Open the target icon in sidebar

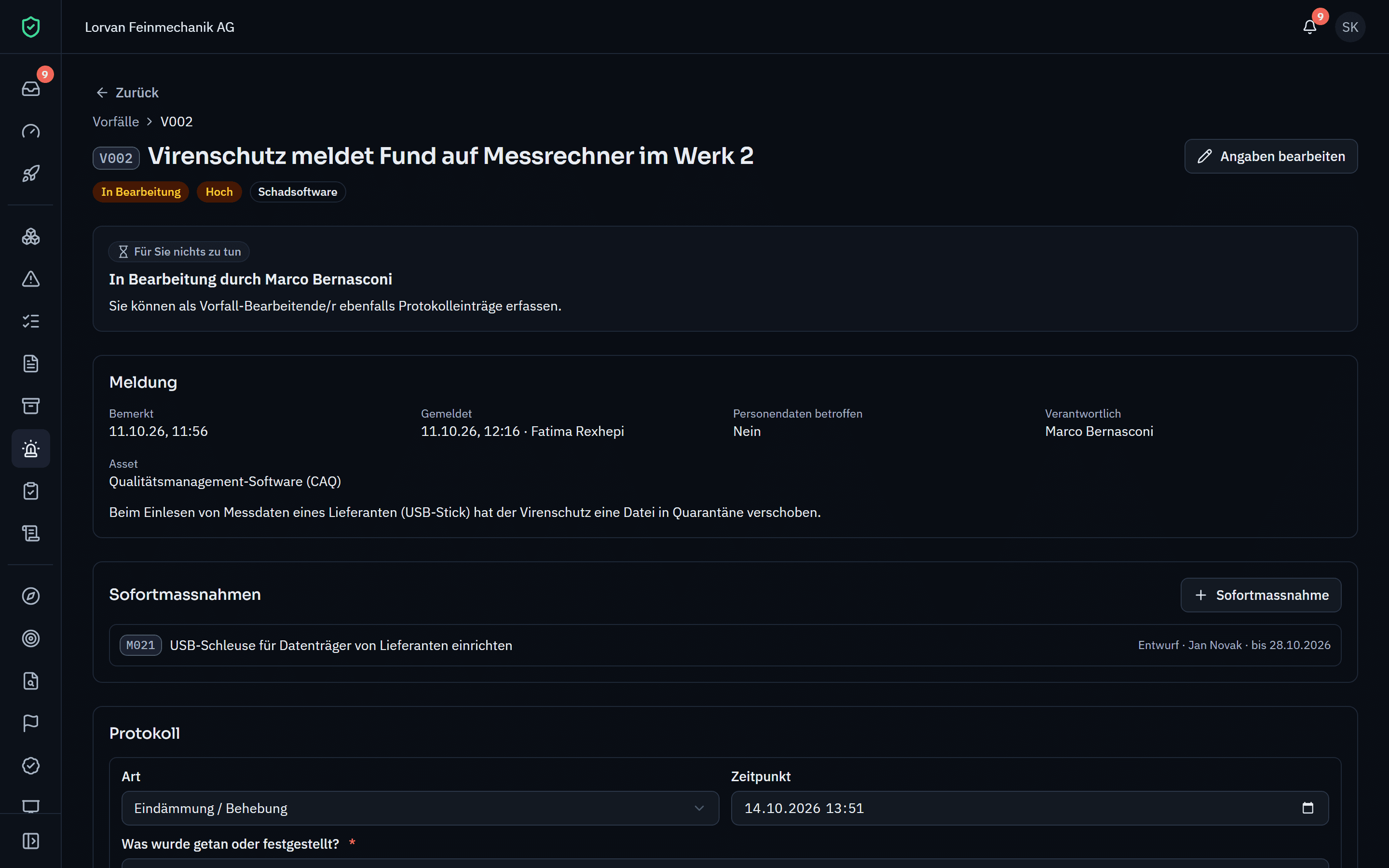tap(30, 638)
